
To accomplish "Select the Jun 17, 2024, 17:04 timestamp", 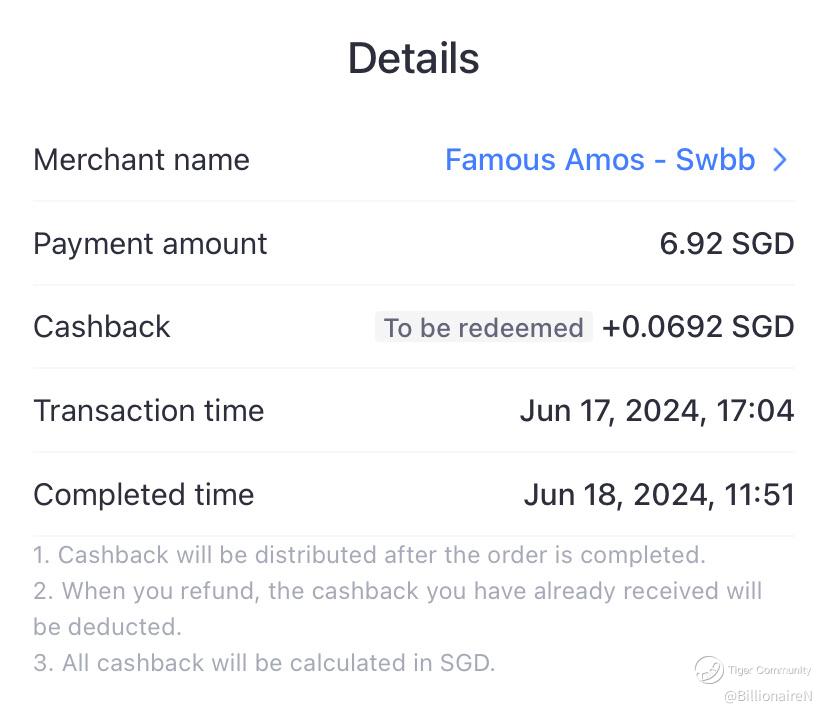I will click(656, 411).
